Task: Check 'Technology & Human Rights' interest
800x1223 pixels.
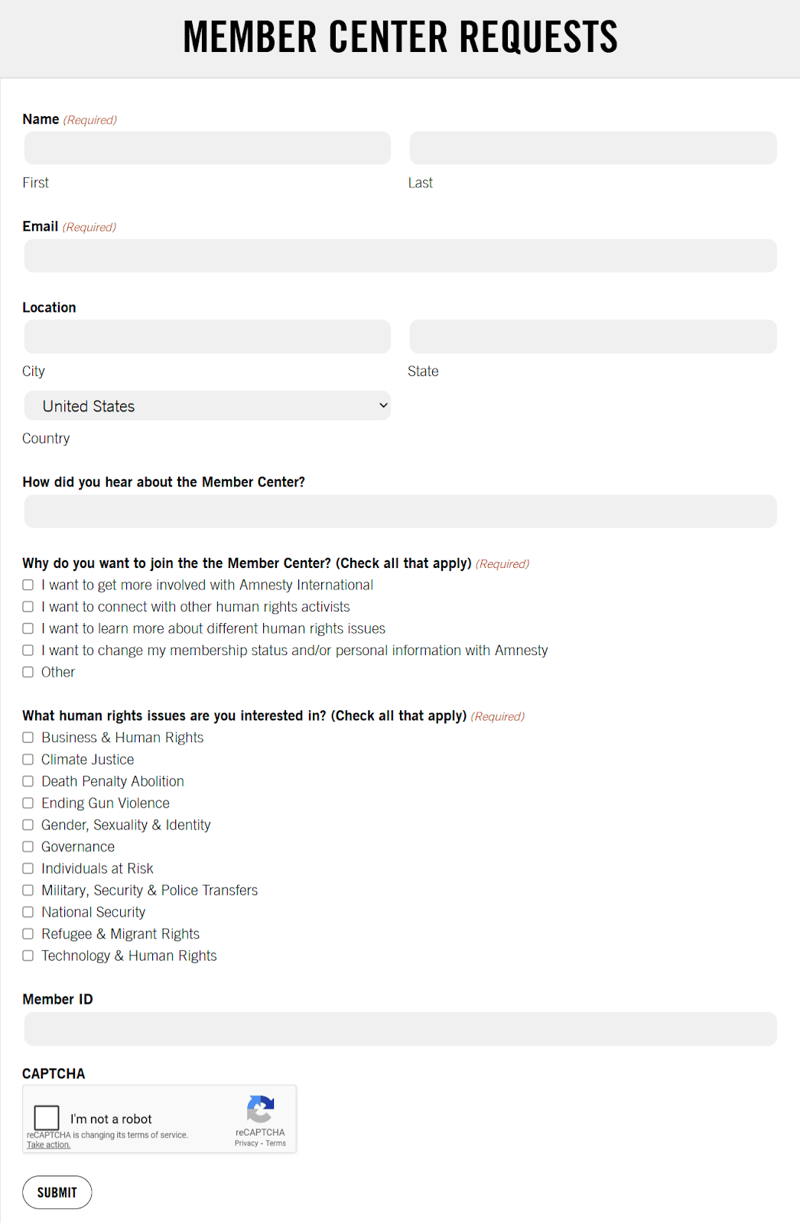Action: click(x=27, y=955)
